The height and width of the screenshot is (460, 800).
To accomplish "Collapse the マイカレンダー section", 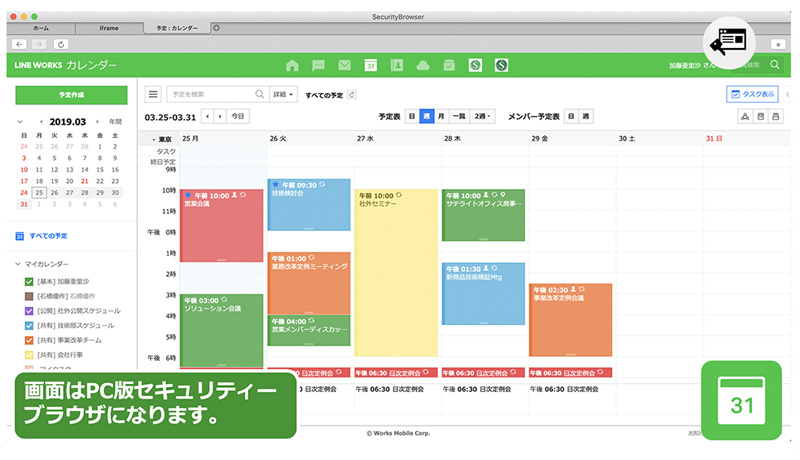I will tap(18, 264).
